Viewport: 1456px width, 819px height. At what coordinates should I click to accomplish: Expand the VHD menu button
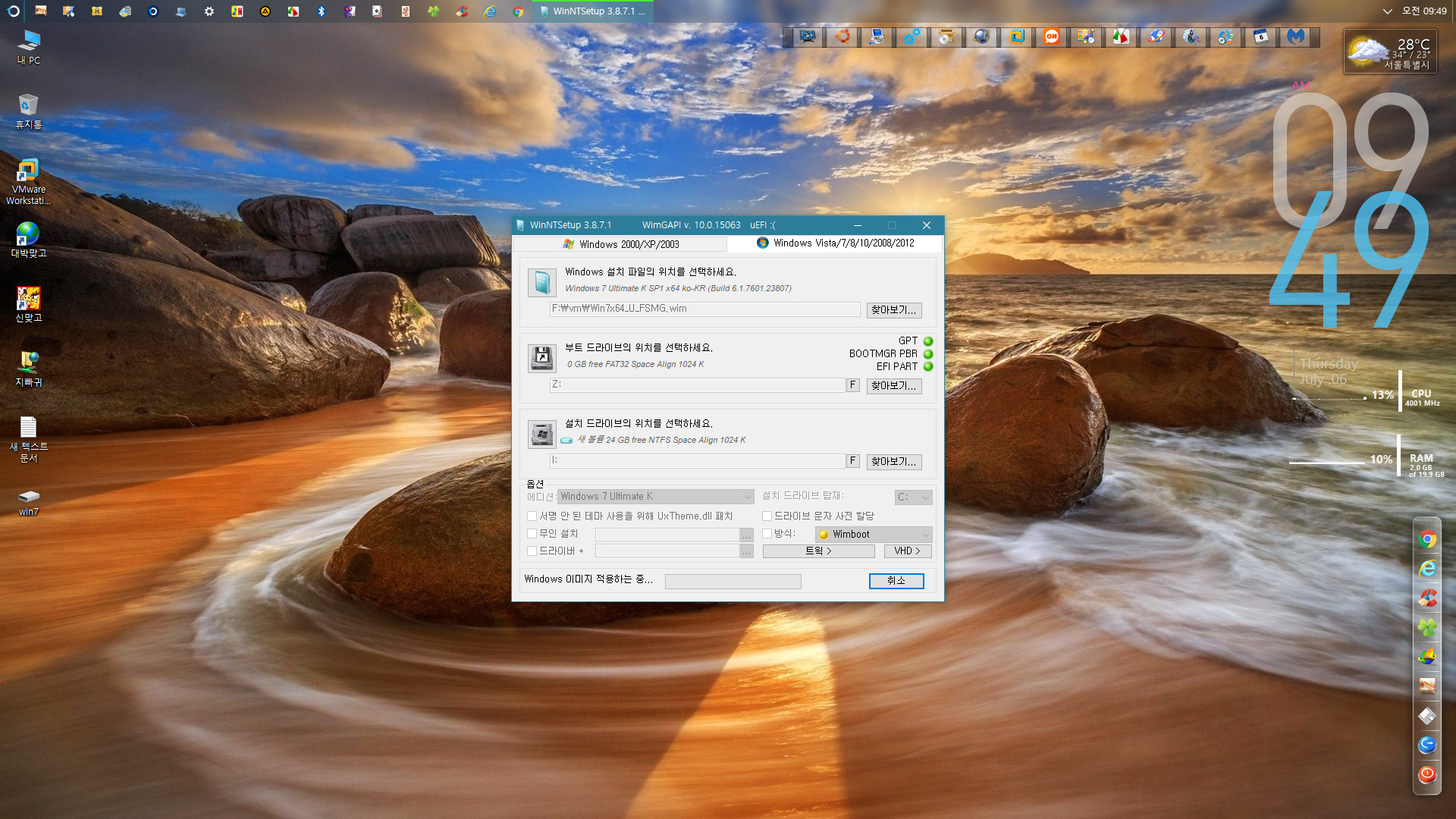[x=908, y=551]
